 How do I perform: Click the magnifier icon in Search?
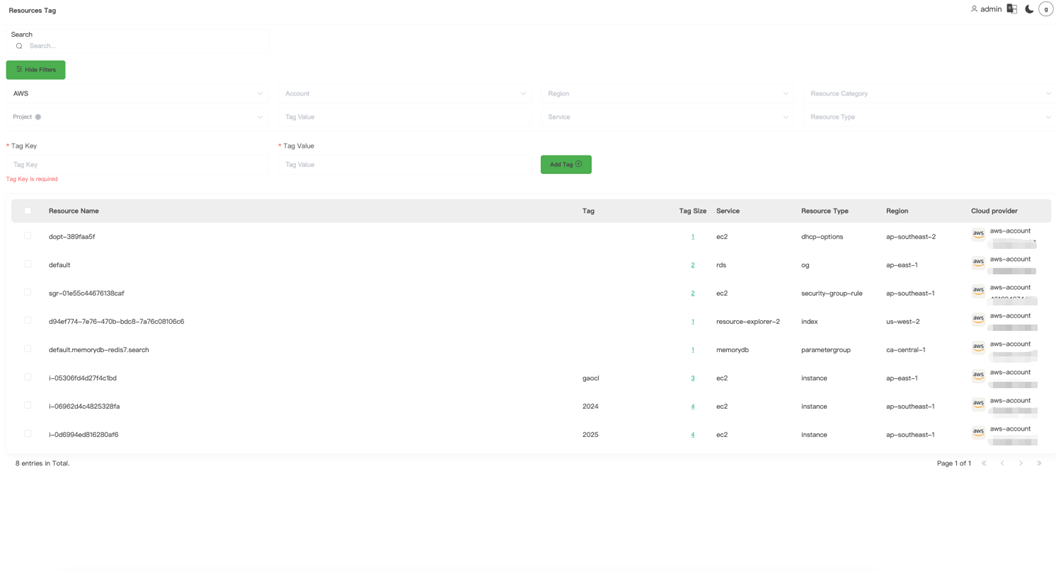tap(19, 46)
